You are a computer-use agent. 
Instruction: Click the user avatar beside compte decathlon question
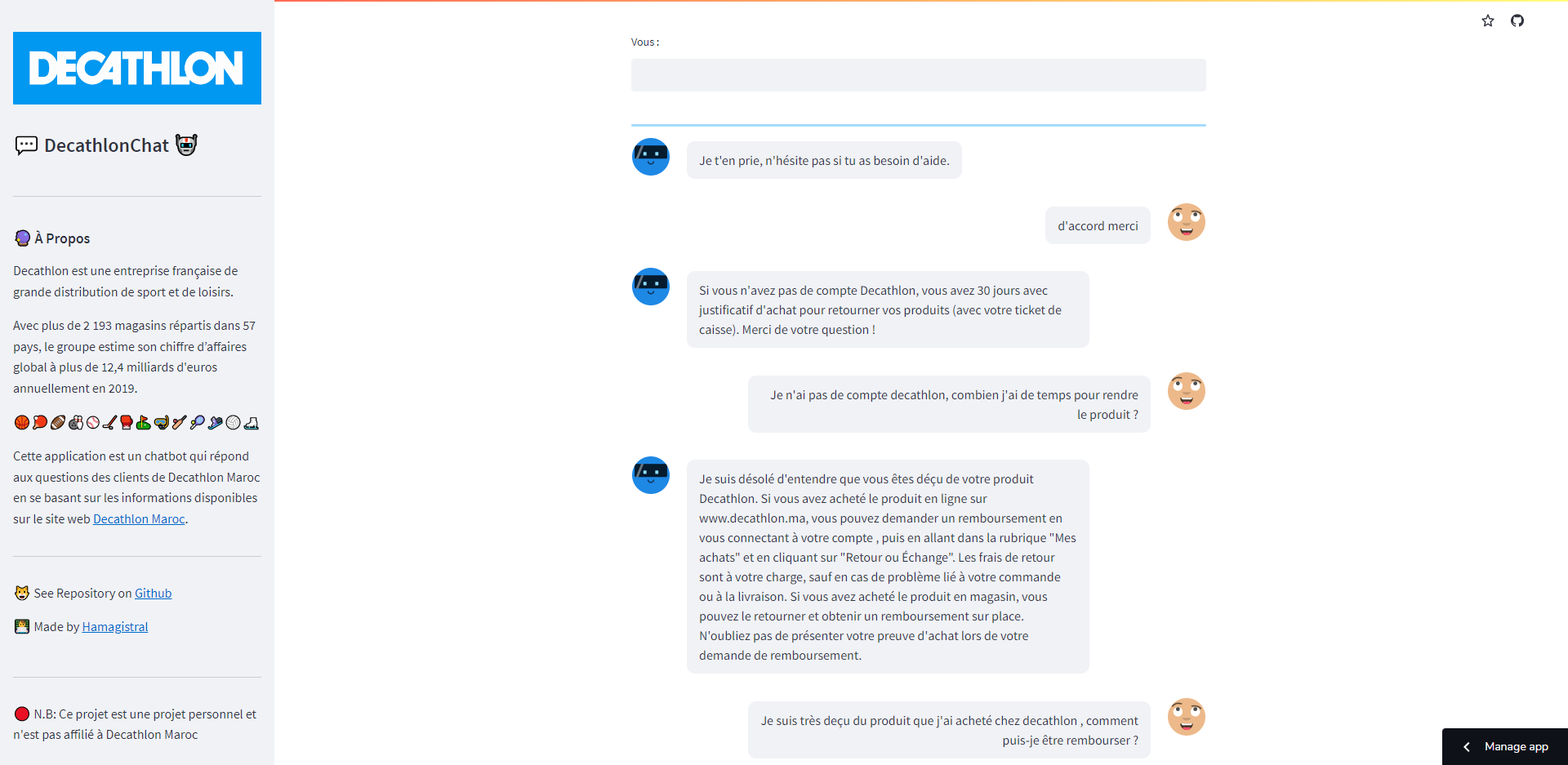coord(1187,391)
